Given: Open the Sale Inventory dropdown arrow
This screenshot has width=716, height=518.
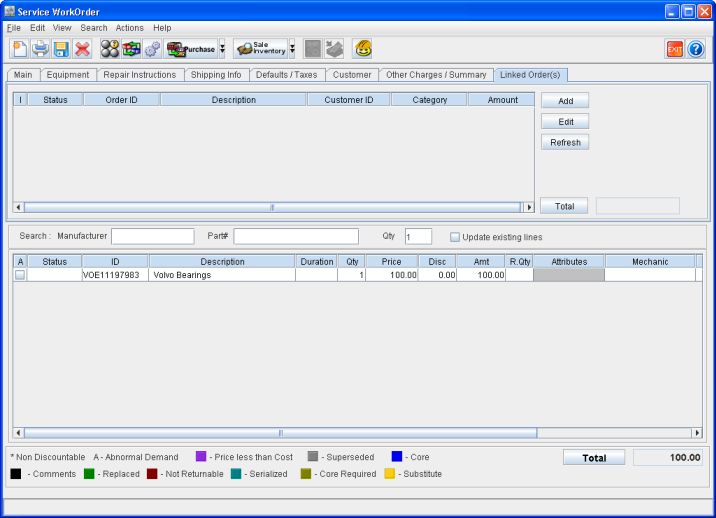Looking at the screenshot, I should [292, 49].
